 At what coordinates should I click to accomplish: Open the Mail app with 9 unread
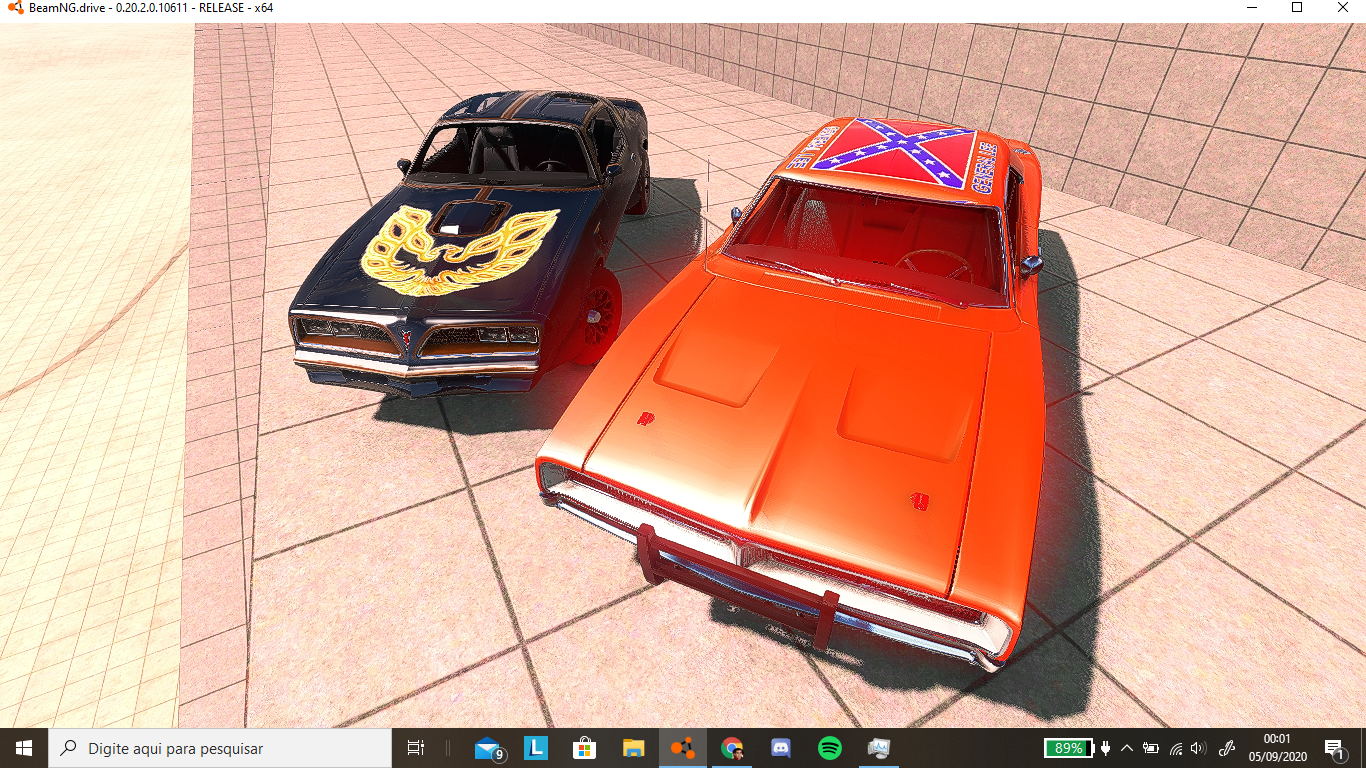(x=488, y=747)
